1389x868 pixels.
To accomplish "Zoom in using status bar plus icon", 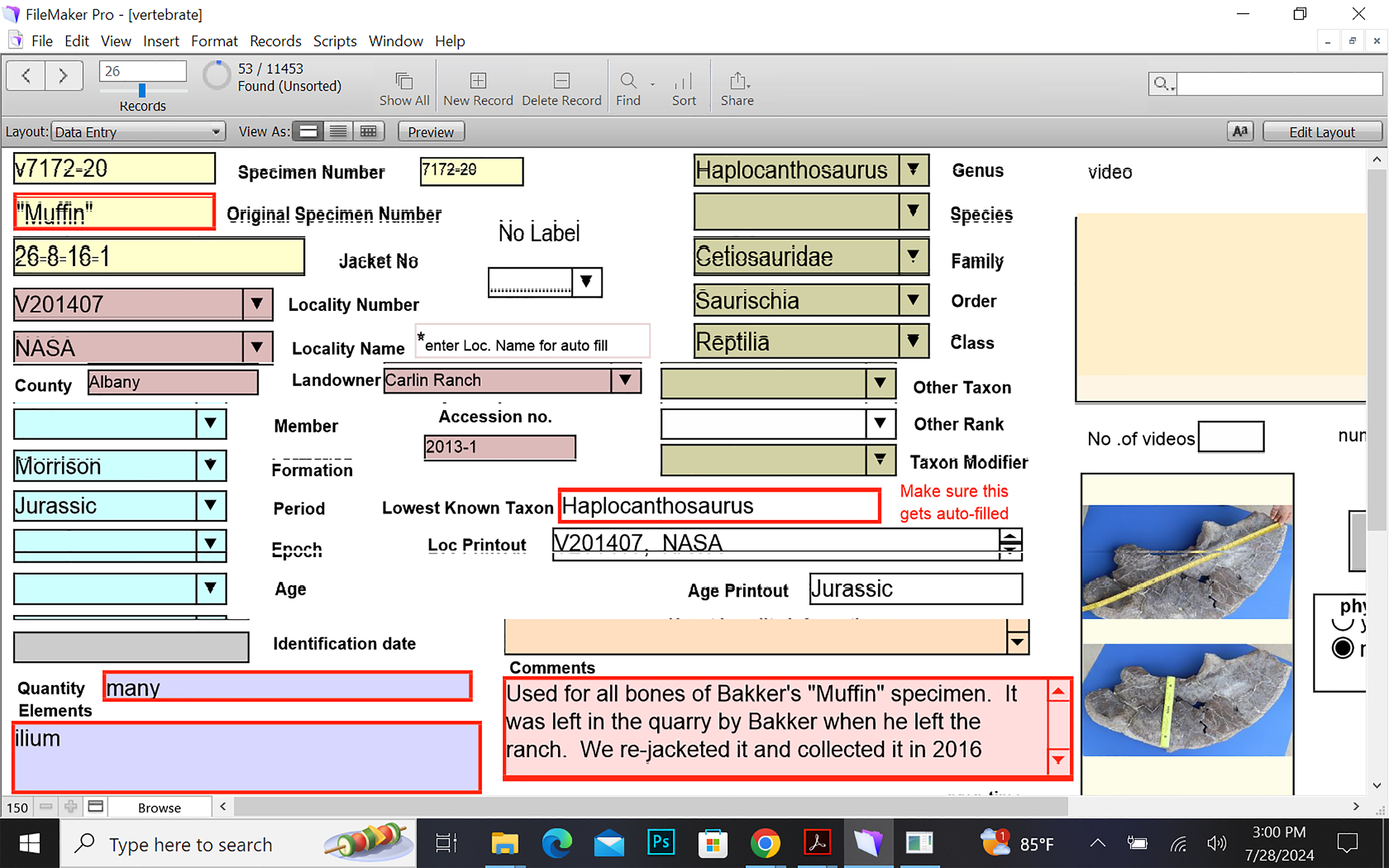I will tap(71, 807).
